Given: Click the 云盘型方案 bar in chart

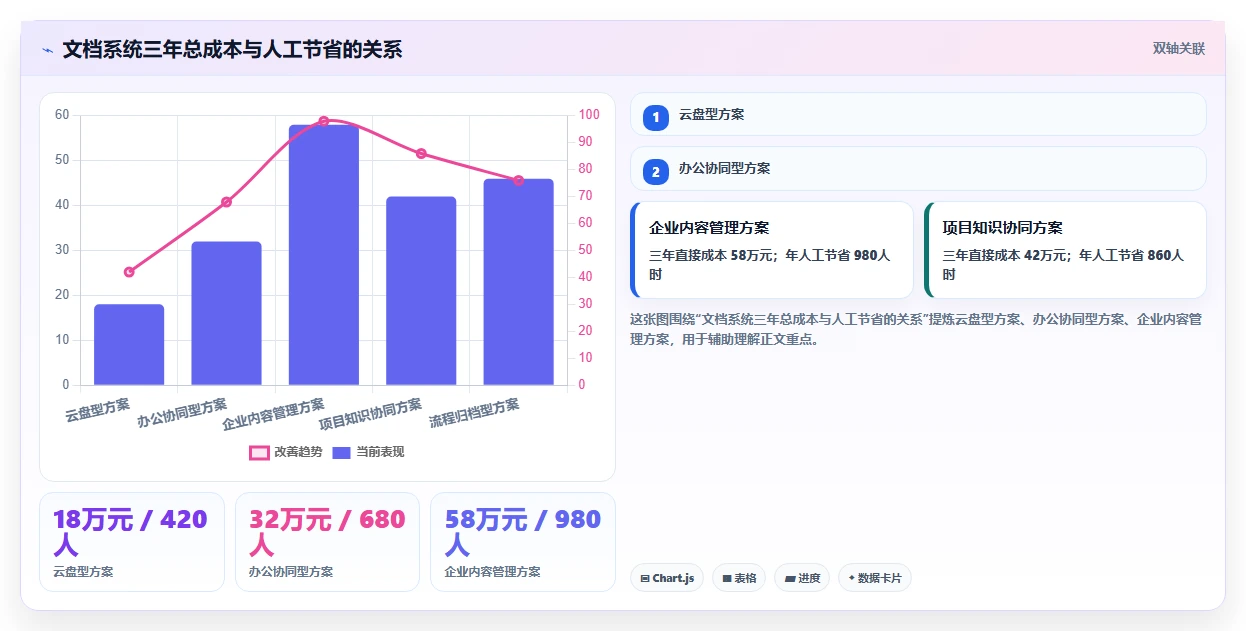Looking at the screenshot, I should pyautogui.click(x=129, y=345).
